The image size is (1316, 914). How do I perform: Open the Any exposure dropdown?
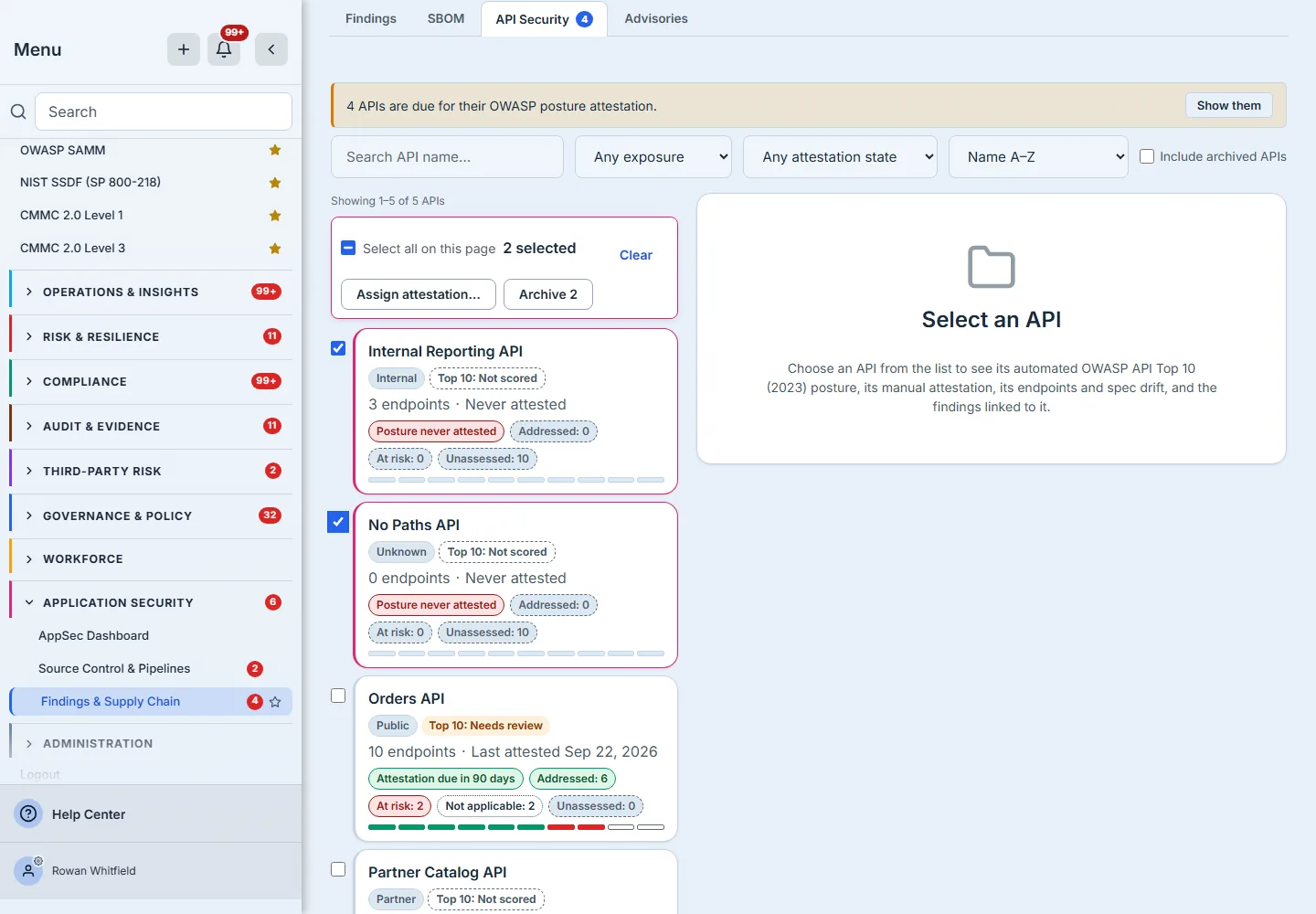pyautogui.click(x=653, y=157)
